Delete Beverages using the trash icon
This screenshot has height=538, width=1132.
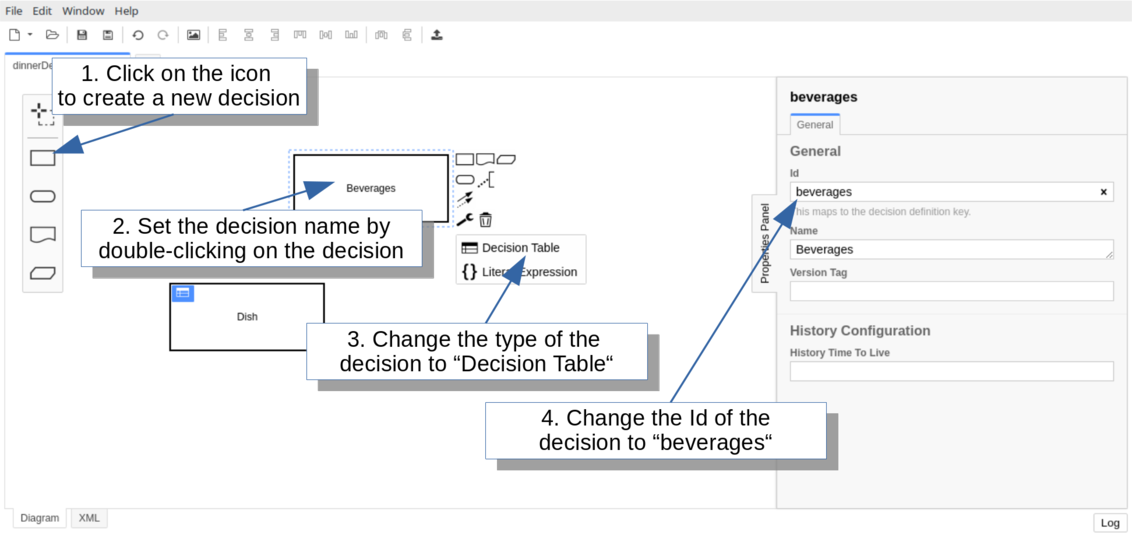[485, 220]
